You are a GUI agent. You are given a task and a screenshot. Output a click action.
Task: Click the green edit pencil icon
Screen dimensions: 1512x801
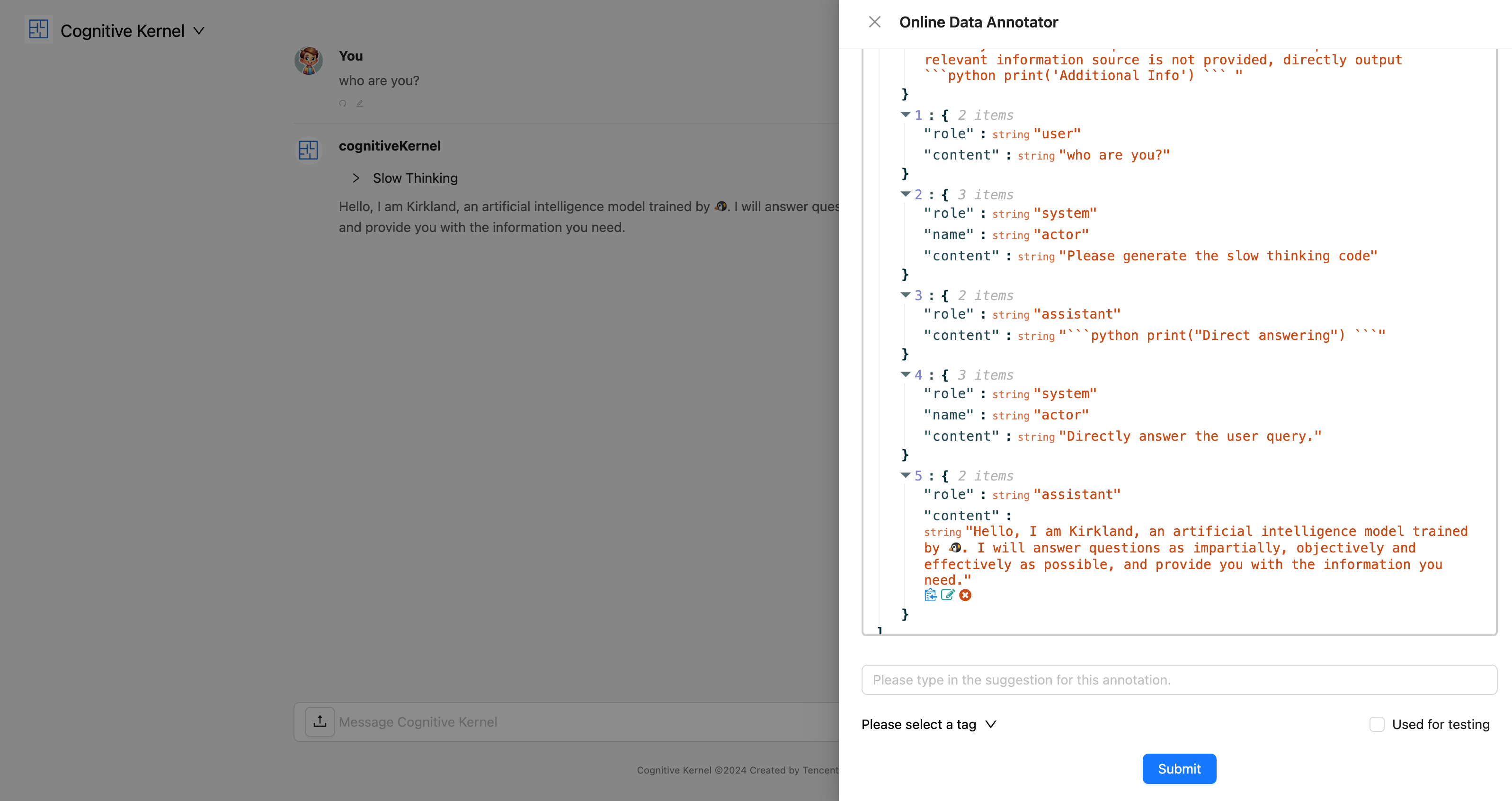[x=947, y=595]
